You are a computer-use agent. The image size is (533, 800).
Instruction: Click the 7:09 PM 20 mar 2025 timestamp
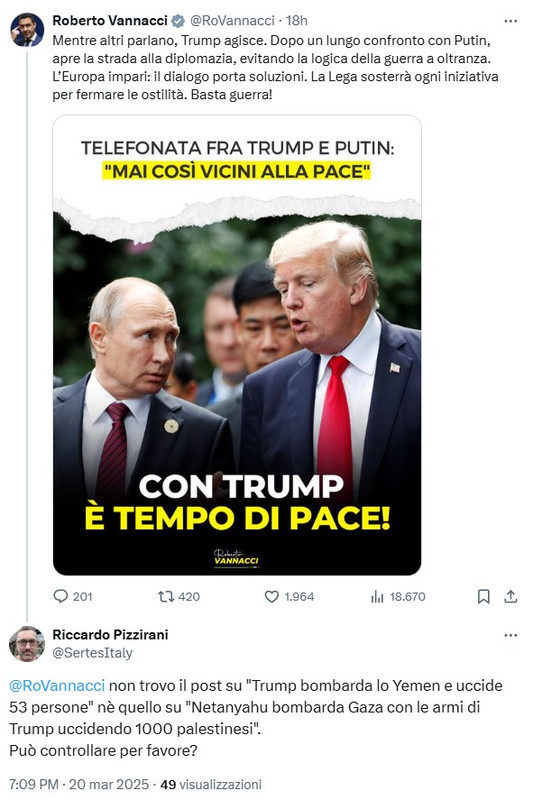[79, 784]
